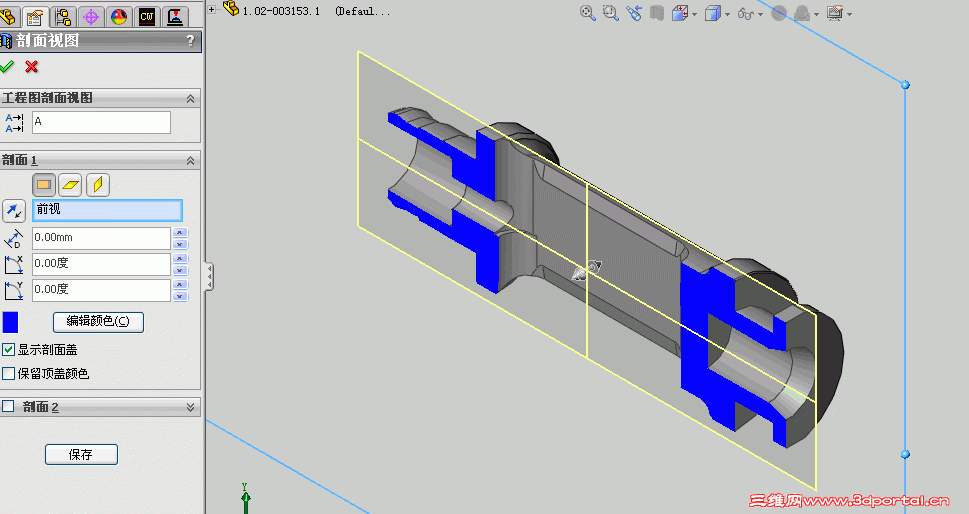Open the DimXpertManager crosshair tab

(91, 17)
